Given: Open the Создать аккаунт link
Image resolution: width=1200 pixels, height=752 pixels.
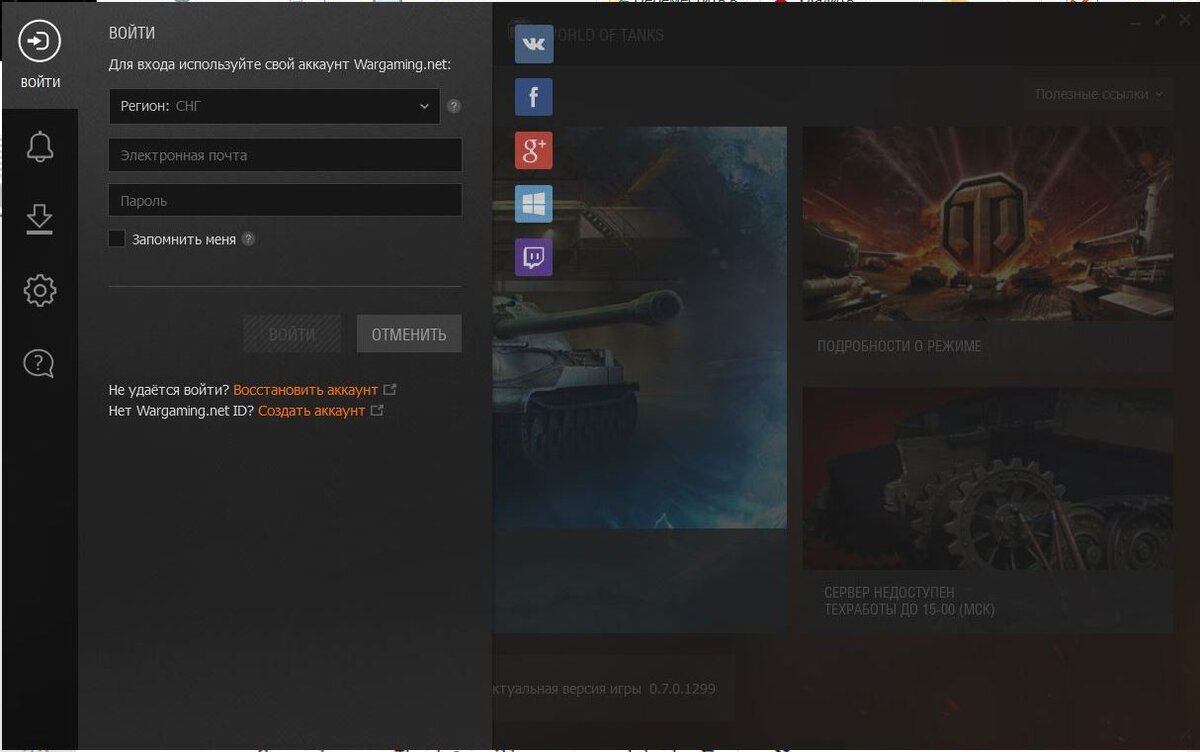Looking at the screenshot, I should click(x=312, y=410).
